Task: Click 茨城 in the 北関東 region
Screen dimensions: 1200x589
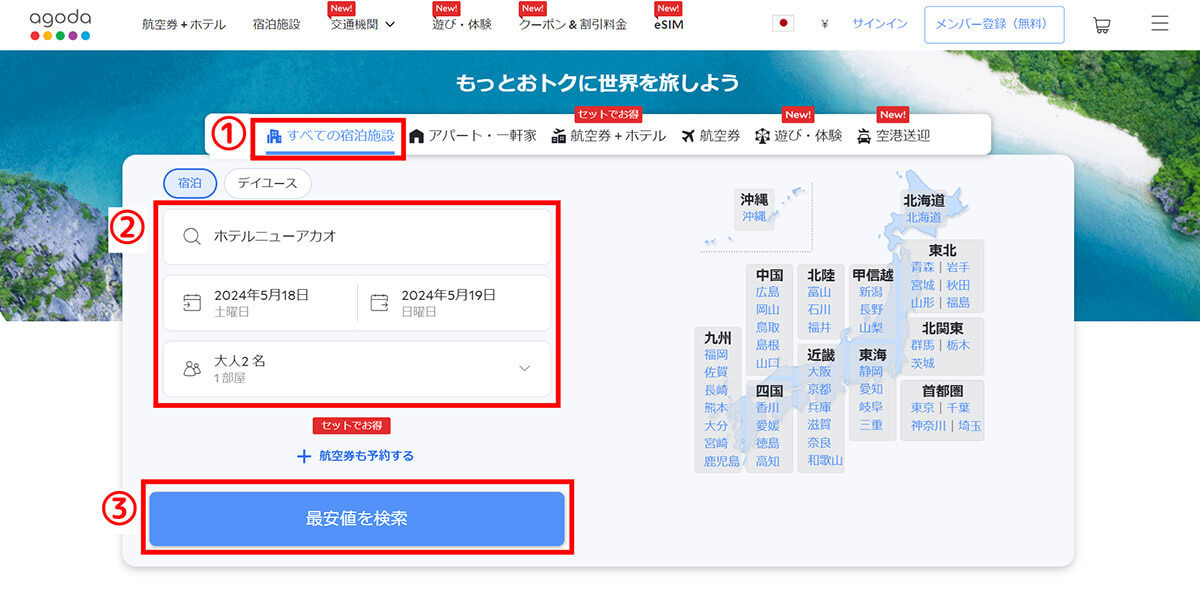Action: point(922,363)
